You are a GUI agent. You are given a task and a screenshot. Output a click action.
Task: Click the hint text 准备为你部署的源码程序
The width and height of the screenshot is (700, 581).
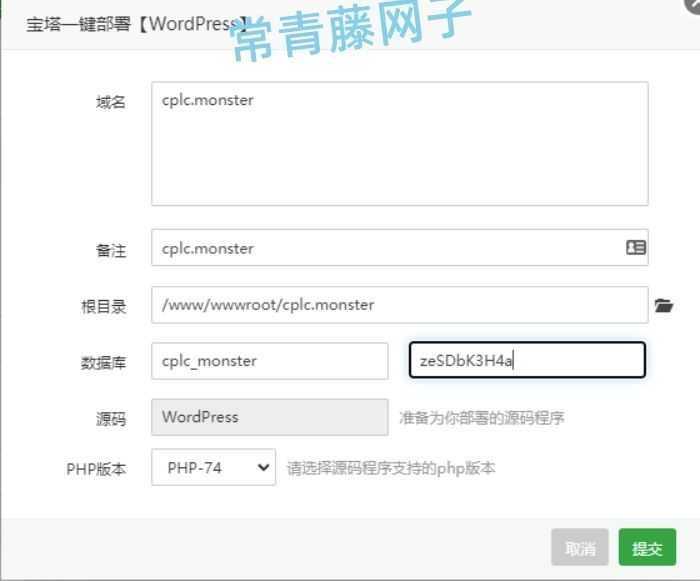482,418
